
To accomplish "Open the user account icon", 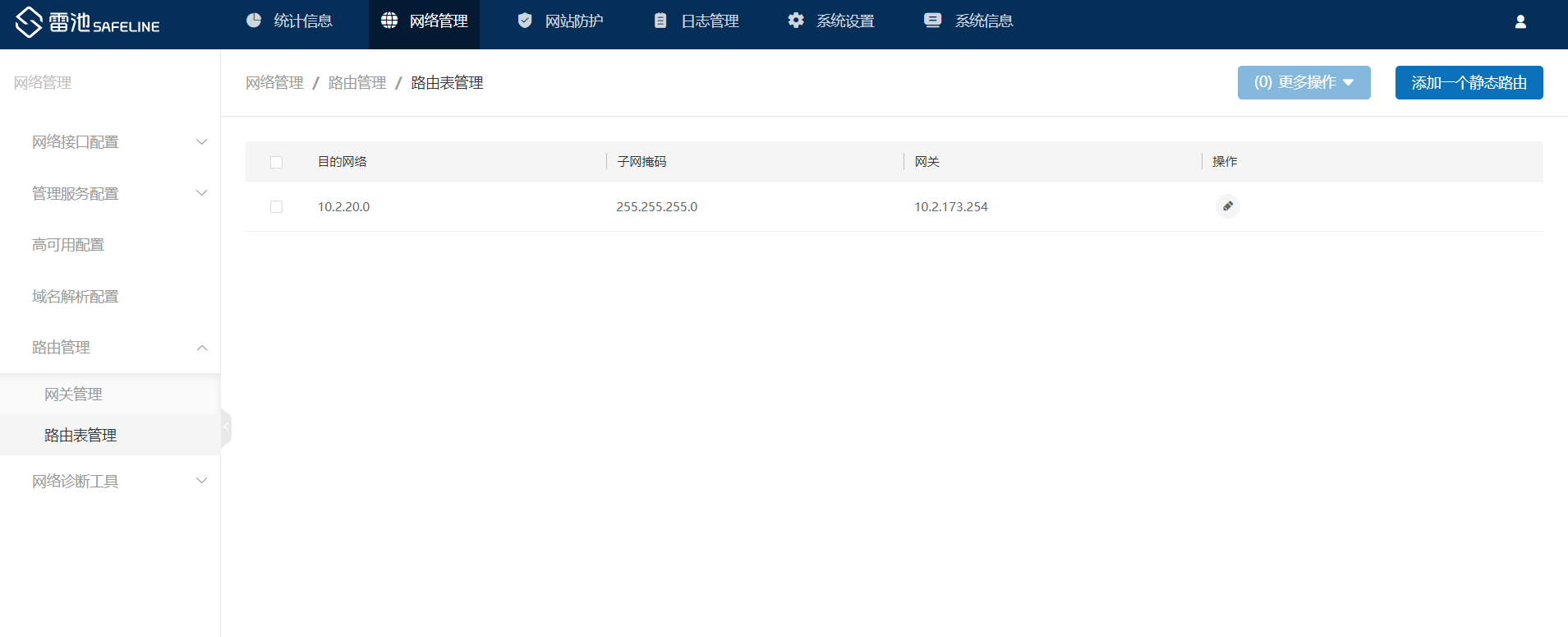I will pos(1520,22).
